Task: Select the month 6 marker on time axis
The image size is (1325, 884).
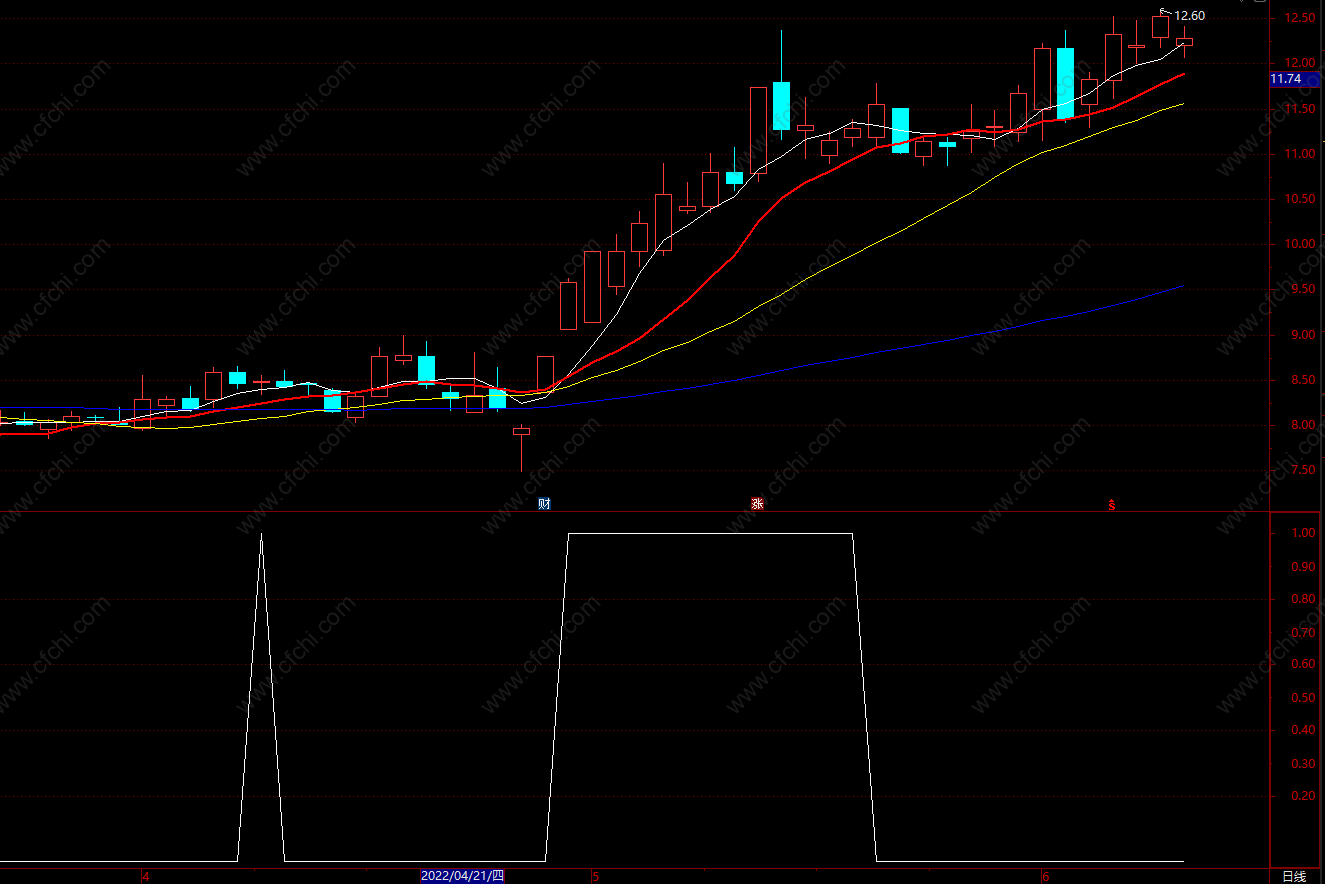Action: pos(1045,877)
